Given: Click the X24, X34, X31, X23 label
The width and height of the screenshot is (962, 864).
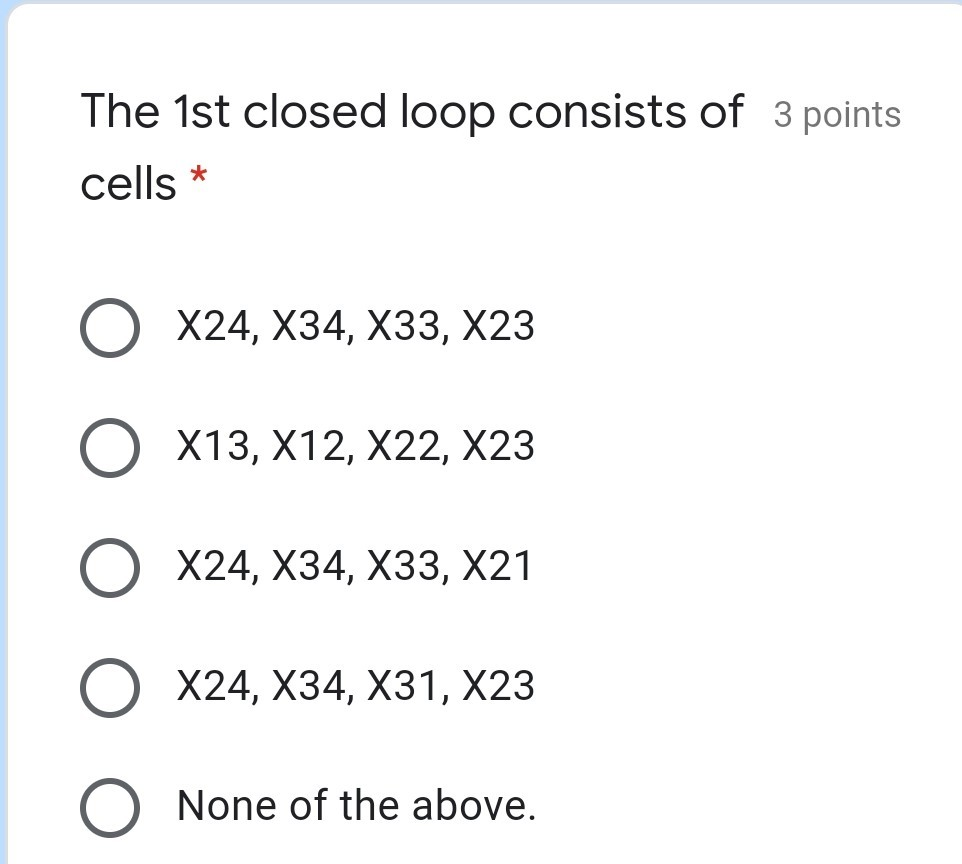Looking at the screenshot, I should (355, 686).
